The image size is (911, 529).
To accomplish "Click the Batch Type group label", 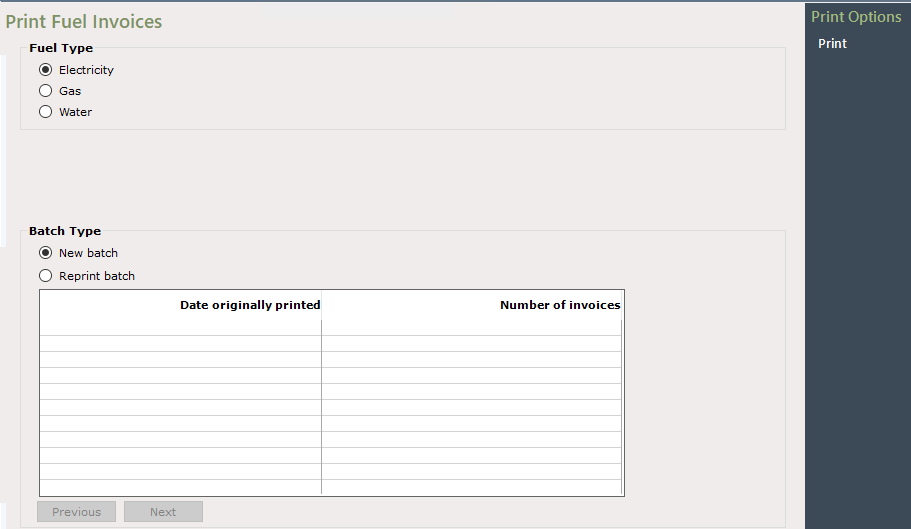I will pos(65,231).
